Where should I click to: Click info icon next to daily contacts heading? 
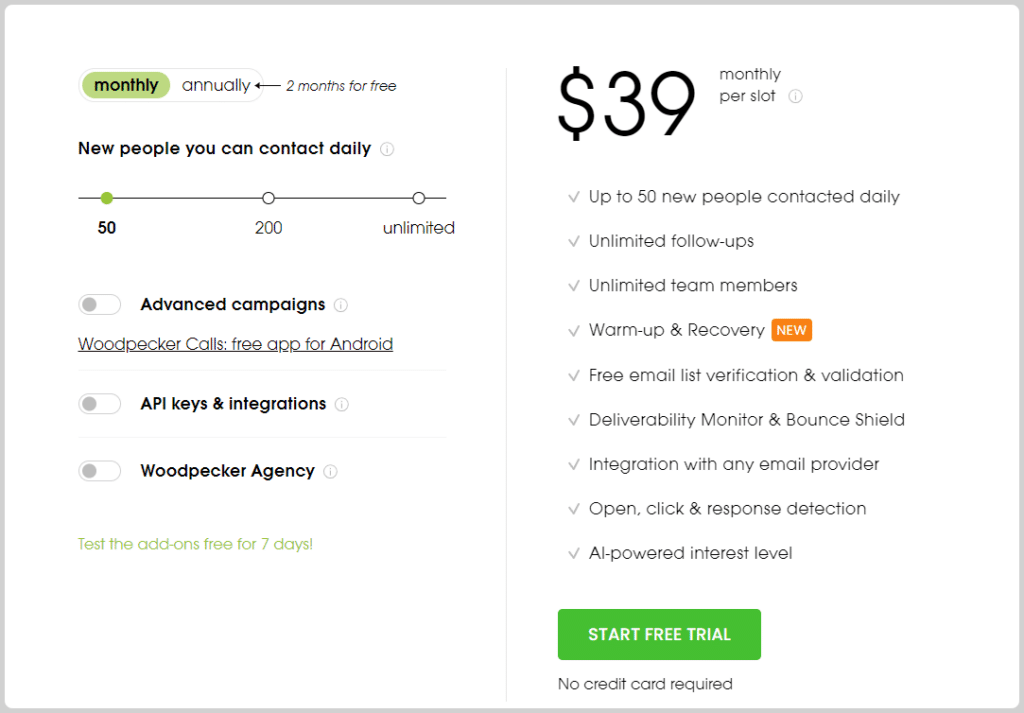tap(387, 150)
